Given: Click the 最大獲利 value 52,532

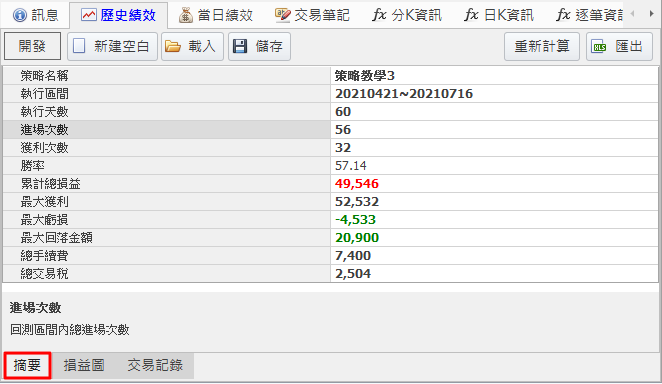Looking at the screenshot, I should 357,202.
